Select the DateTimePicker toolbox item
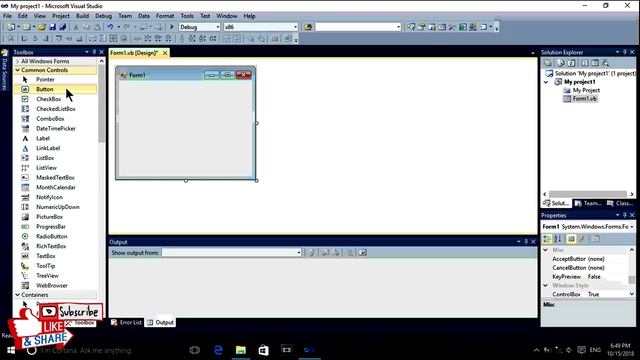This screenshot has height=360, width=640. coord(56,128)
